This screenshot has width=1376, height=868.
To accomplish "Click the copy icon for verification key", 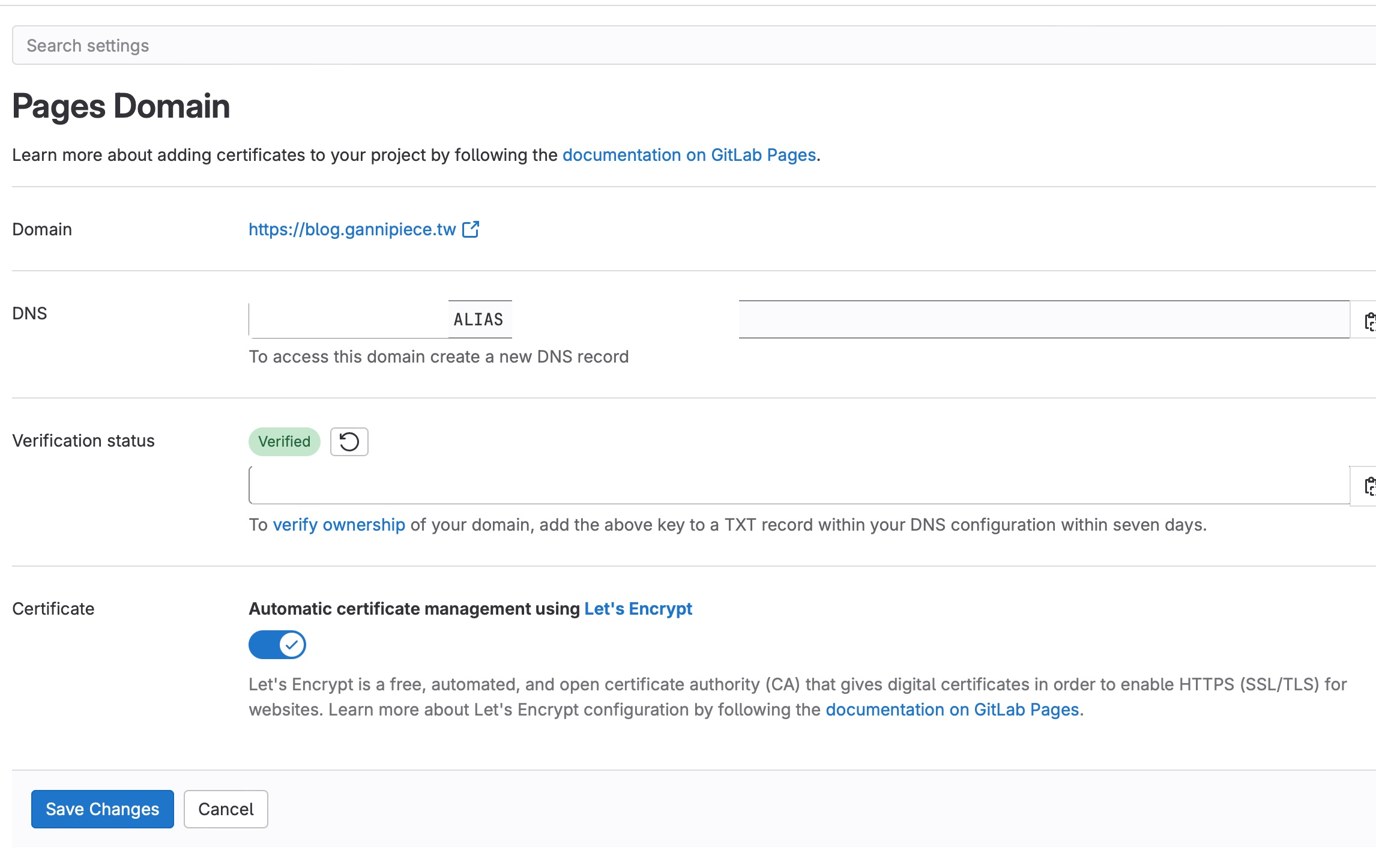I will pyautogui.click(x=1370, y=485).
